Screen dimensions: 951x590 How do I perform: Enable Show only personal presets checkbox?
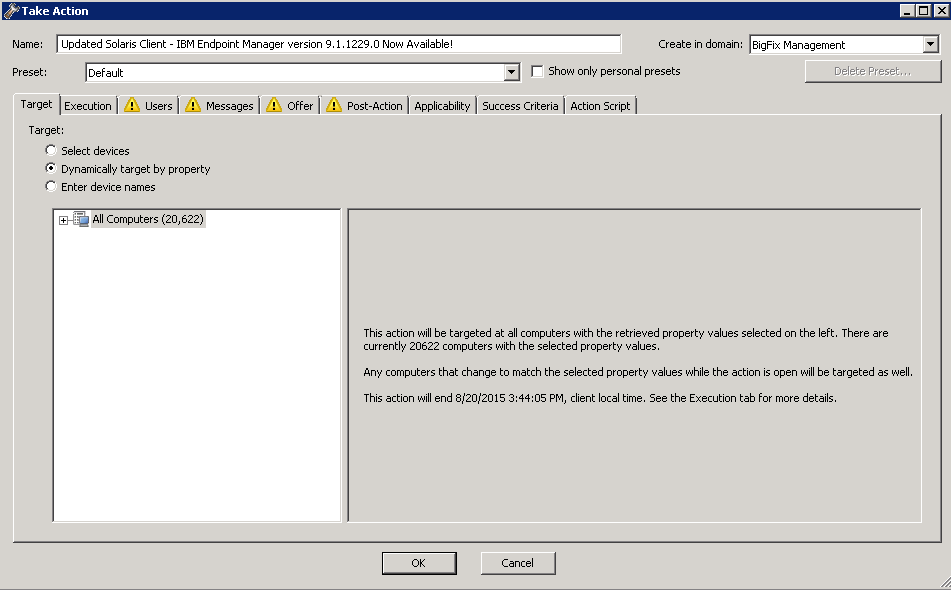coord(537,72)
